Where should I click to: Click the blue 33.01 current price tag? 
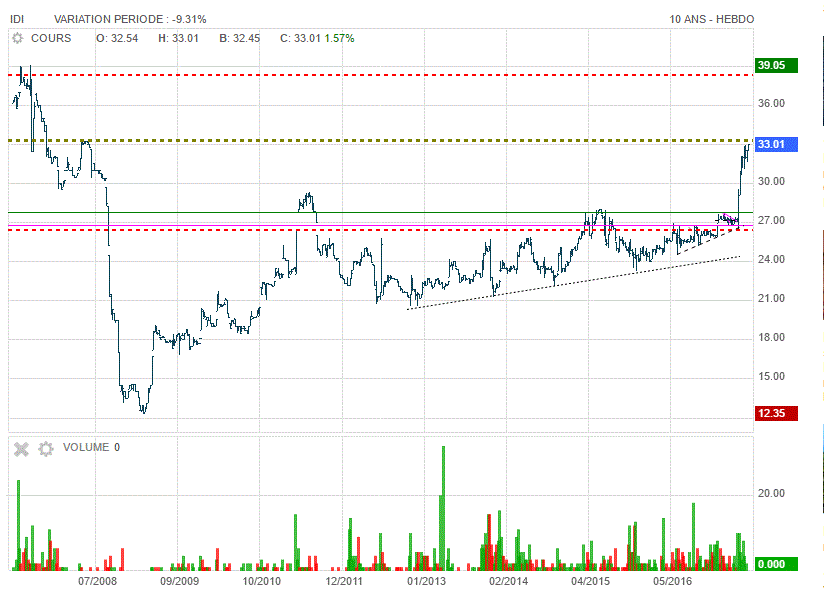pyautogui.click(x=776, y=144)
